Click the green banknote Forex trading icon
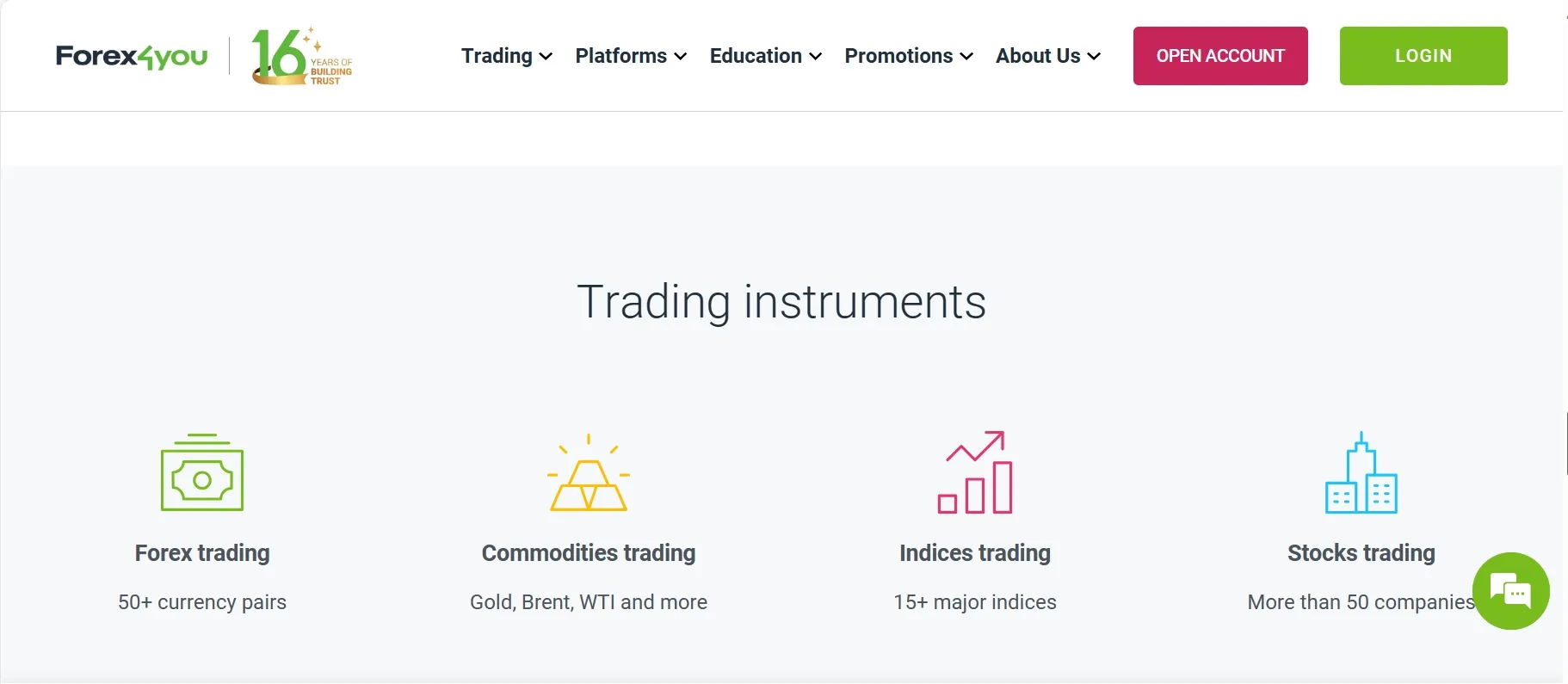The height and width of the screenshot is (684, 1568). 202,472
